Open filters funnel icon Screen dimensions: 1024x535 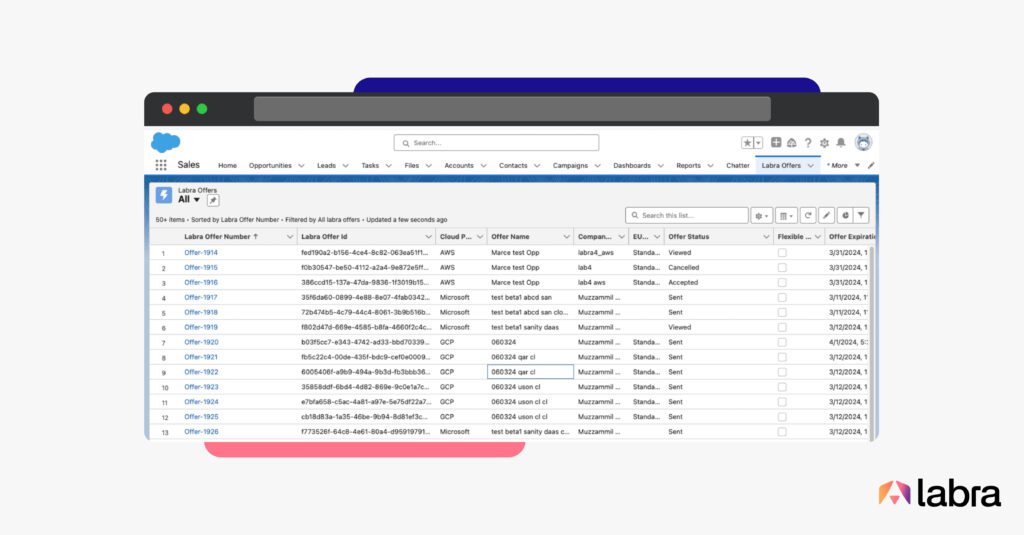(x=861, y=215)
